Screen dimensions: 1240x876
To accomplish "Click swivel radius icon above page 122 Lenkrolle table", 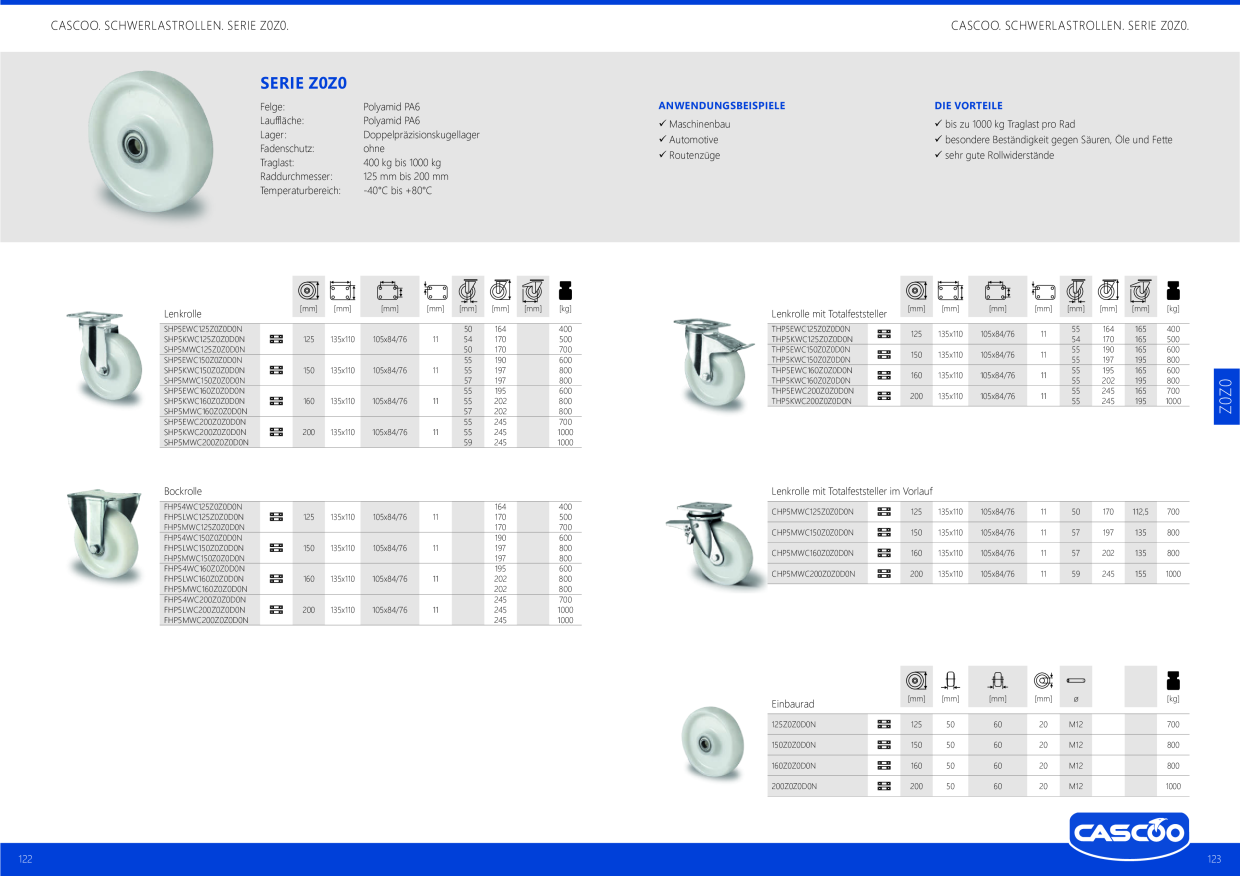I will (x=533, y=290).
